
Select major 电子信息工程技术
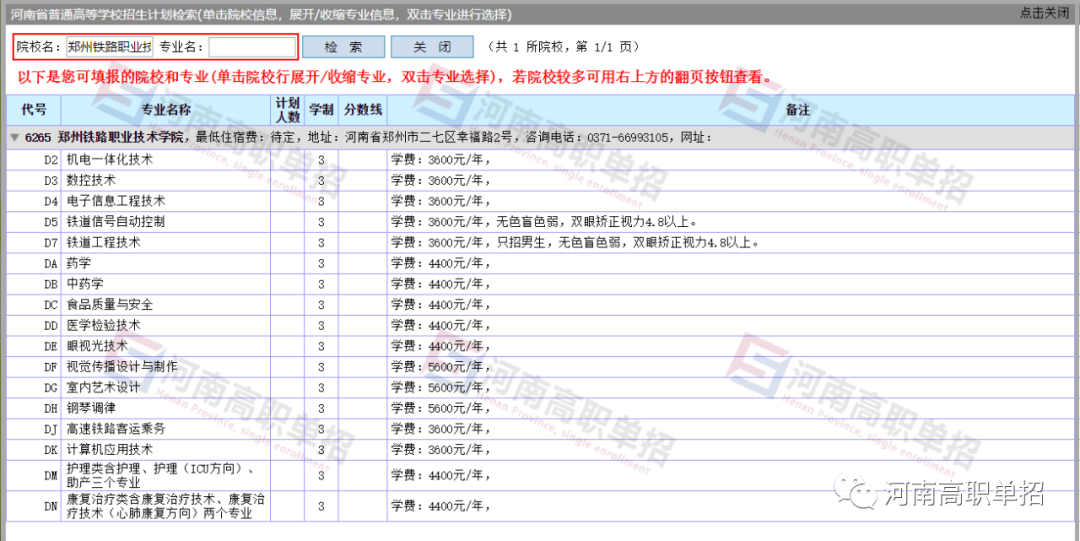(x=116, y=201)
